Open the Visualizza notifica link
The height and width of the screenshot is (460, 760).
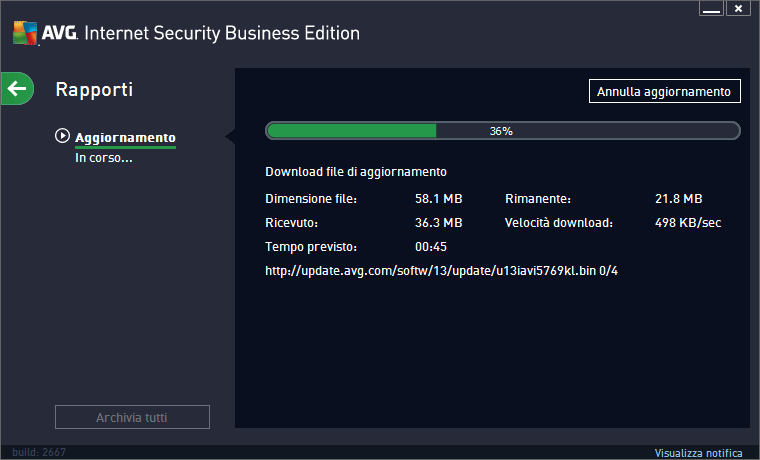point(698,453)
